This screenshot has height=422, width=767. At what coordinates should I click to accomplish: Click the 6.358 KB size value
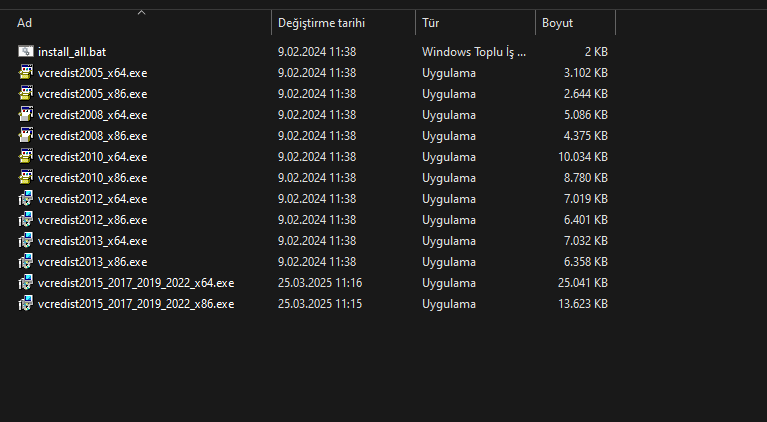point(586,262)
